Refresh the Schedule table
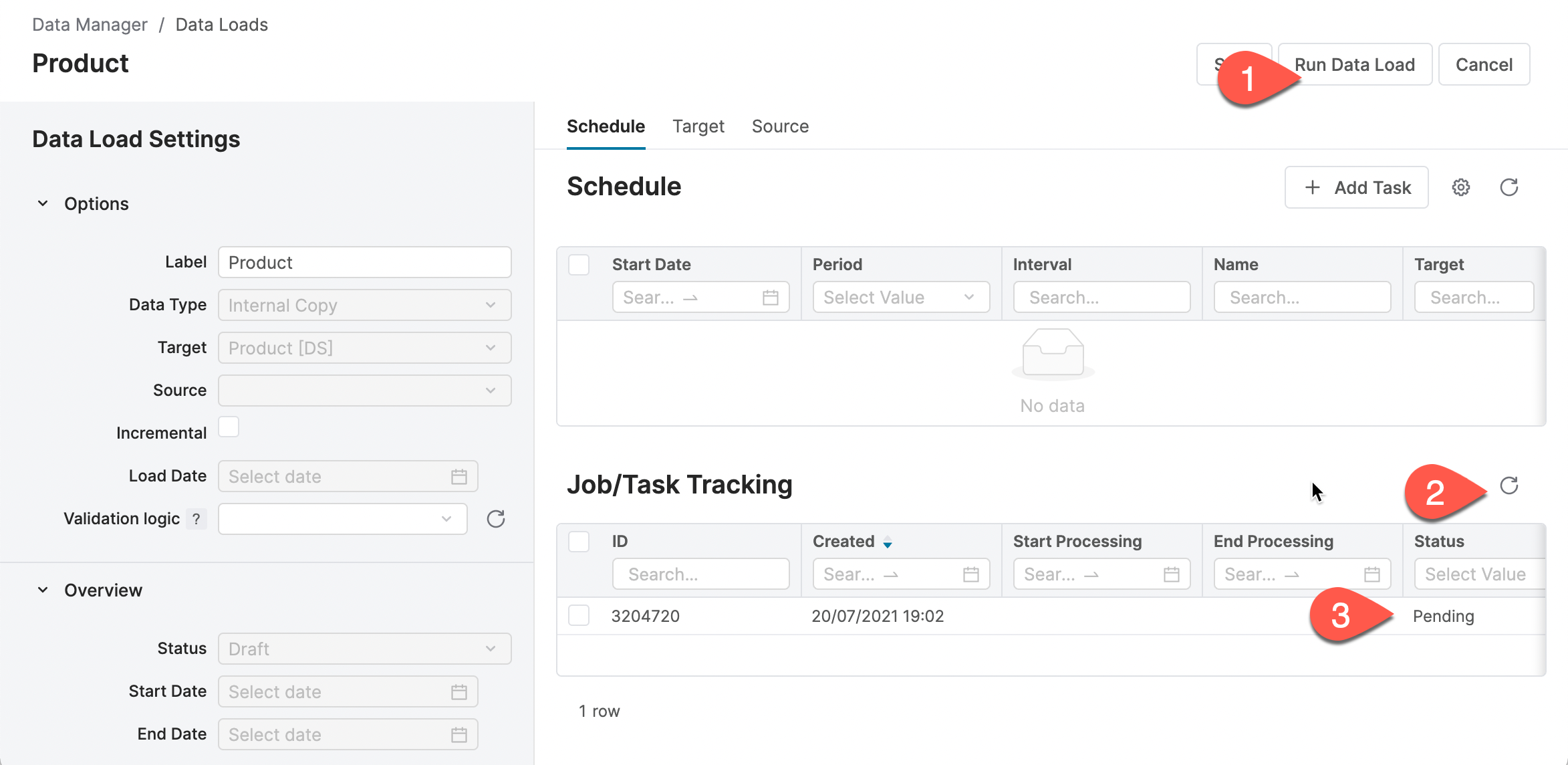1568x765 pixels. [x=1509, y=187]
